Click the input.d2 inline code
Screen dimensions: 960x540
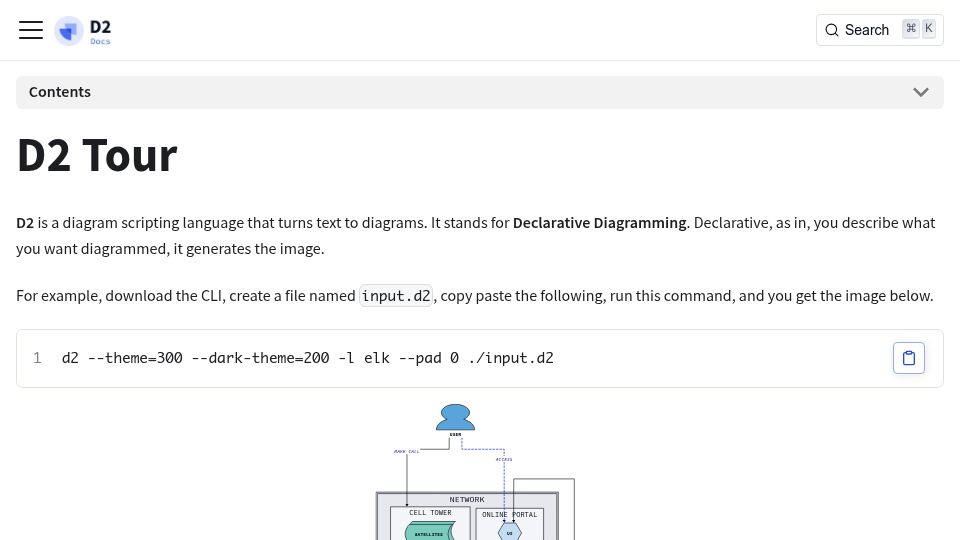pyautogui.click(x=396, y=296)
